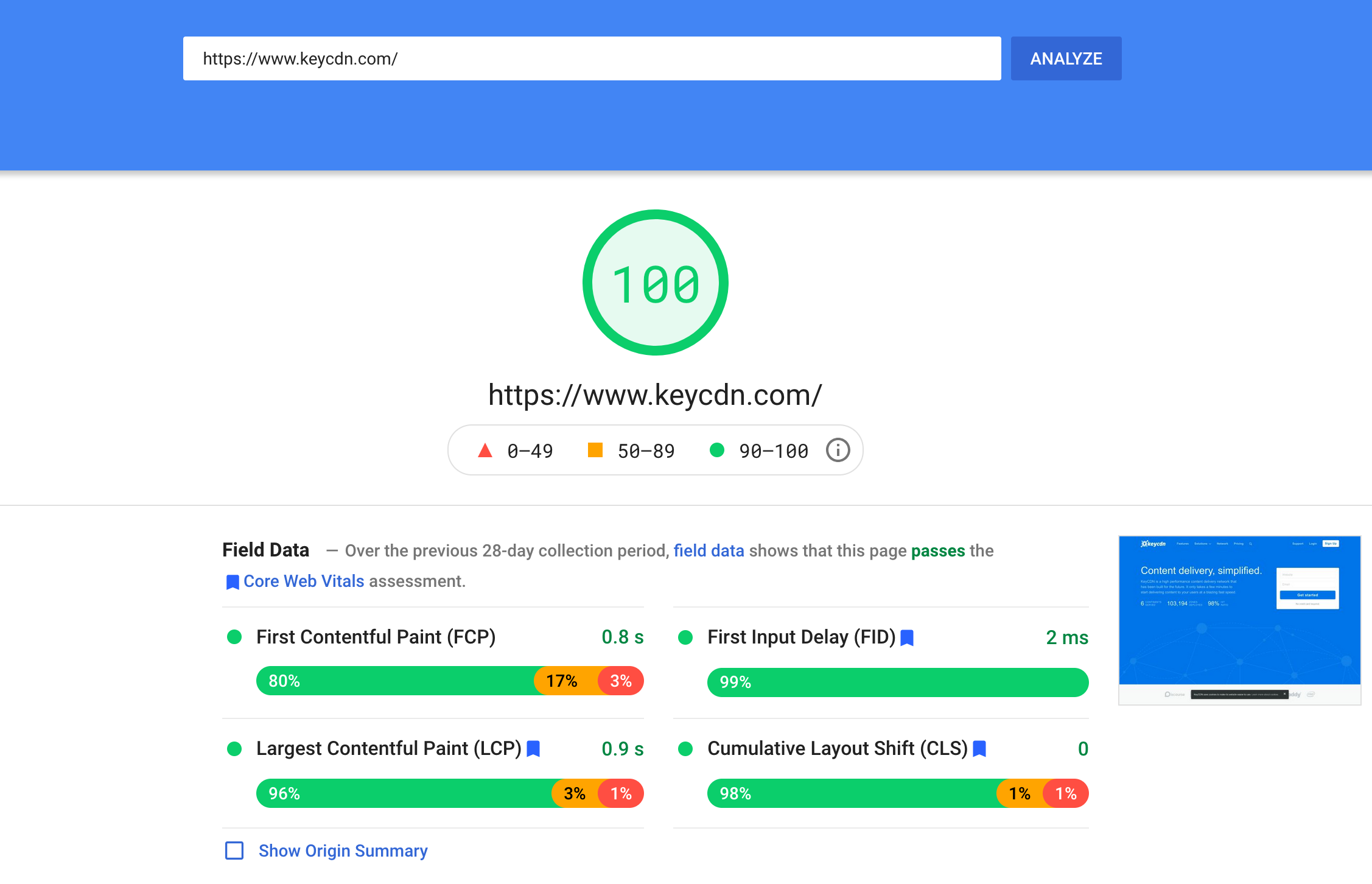1372x884 pixels.
Task: Click the bookmark icon next to First Input Delay
Action: click(x=907, y=637)
